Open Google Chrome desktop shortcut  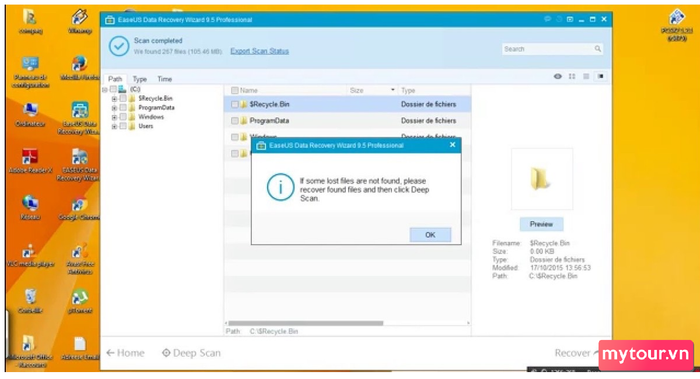pos(79,209)
